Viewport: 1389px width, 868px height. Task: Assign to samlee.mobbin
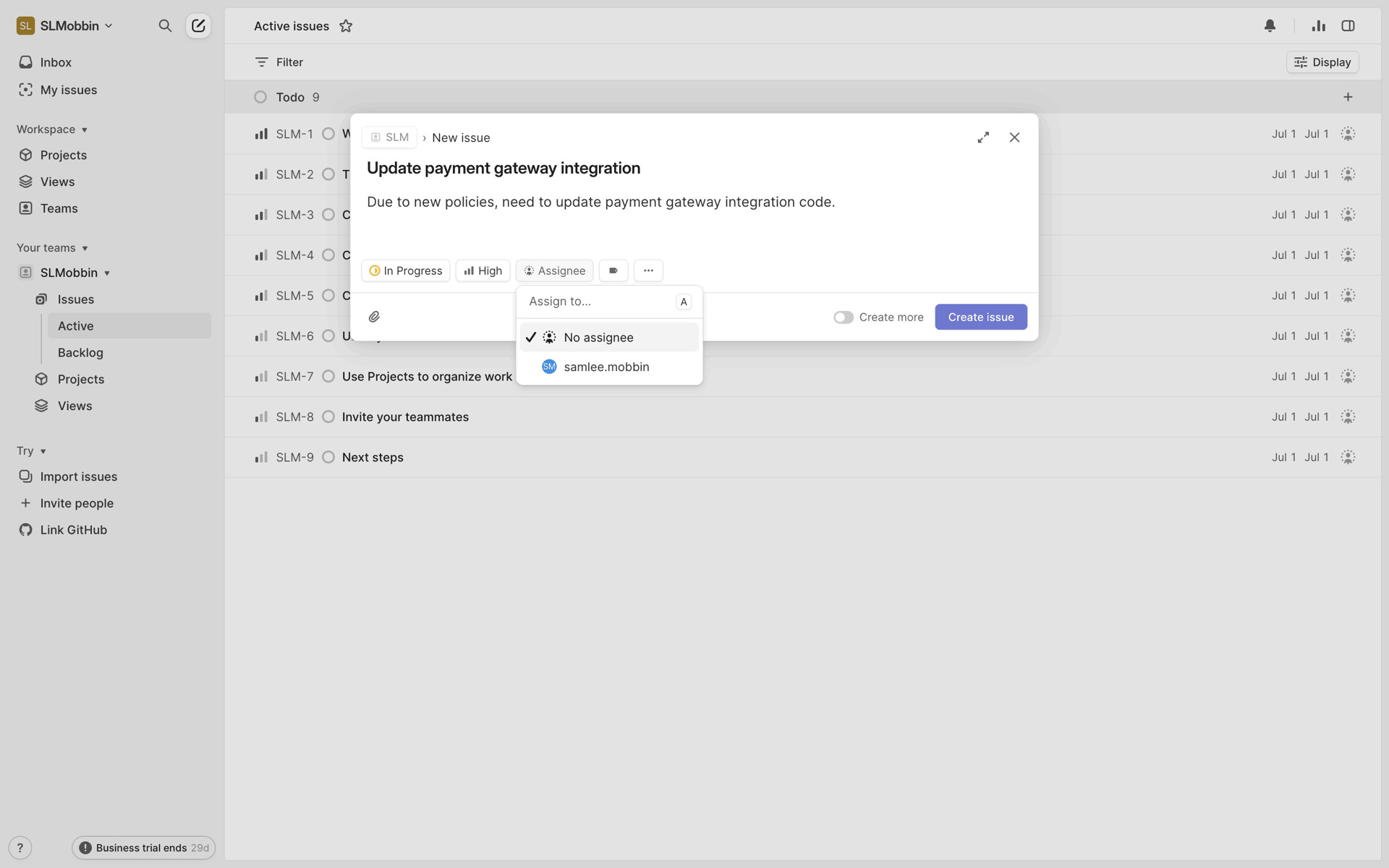[609, 367]
